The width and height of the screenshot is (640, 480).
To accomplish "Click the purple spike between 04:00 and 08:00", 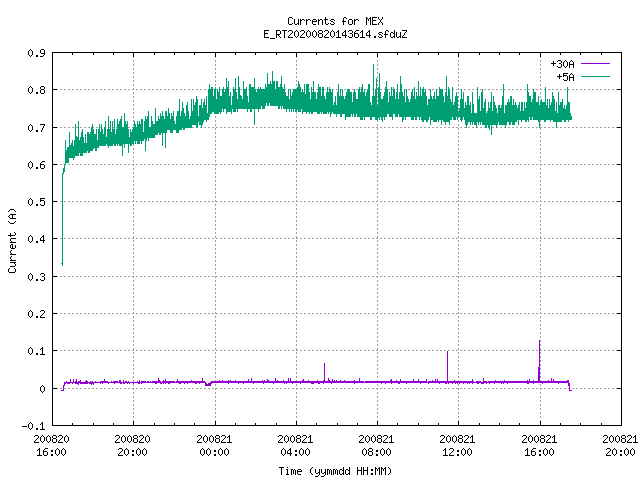I will coord(324,371).
